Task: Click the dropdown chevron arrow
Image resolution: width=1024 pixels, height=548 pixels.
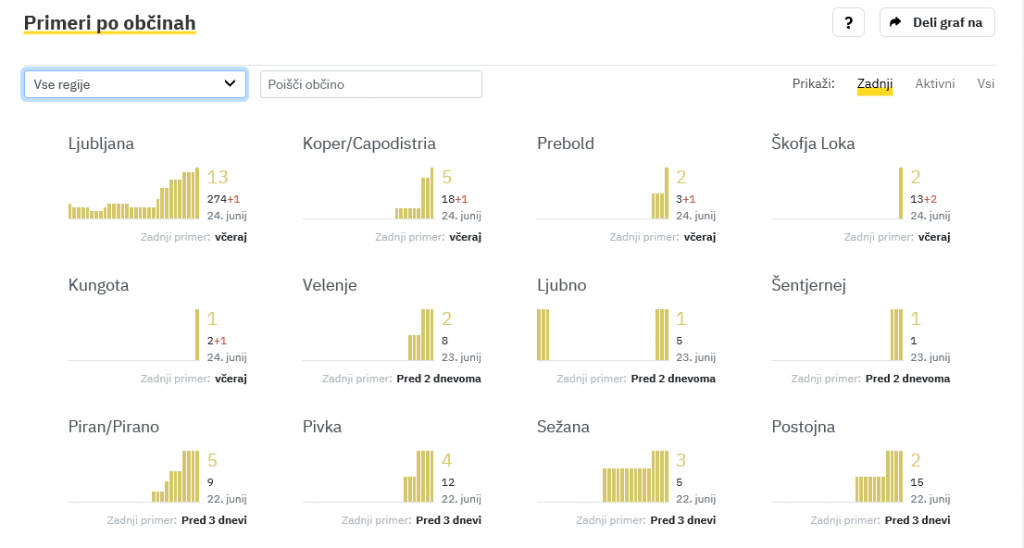Action: [230, 84]
